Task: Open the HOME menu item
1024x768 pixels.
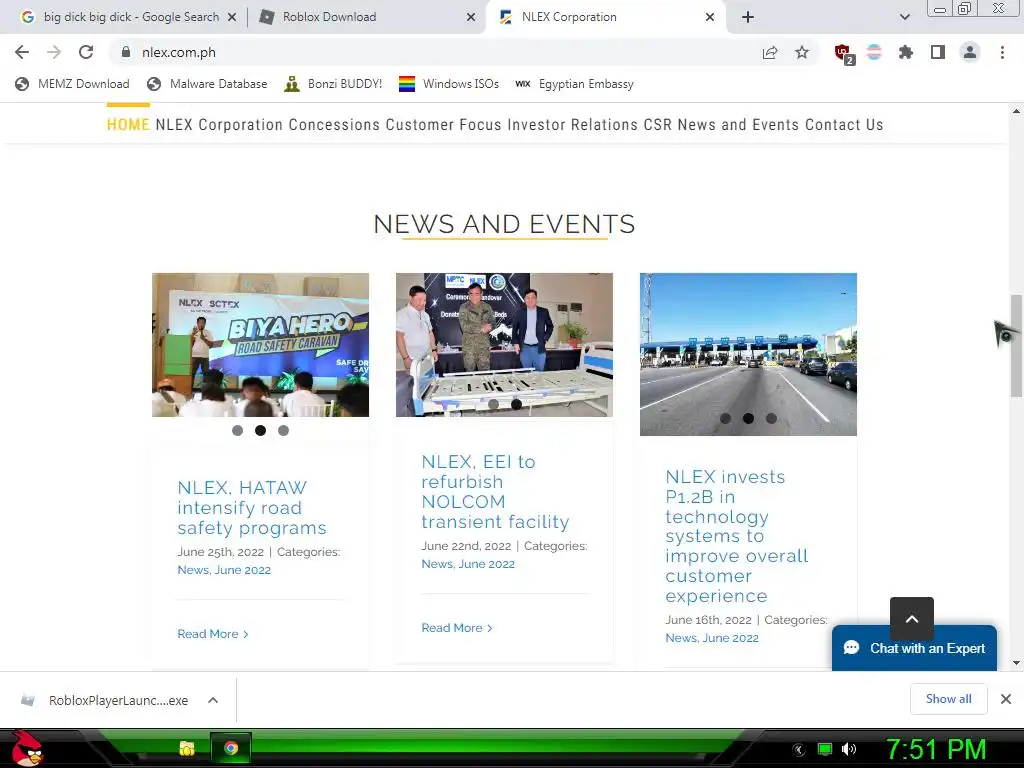Action: click(128, 125)
